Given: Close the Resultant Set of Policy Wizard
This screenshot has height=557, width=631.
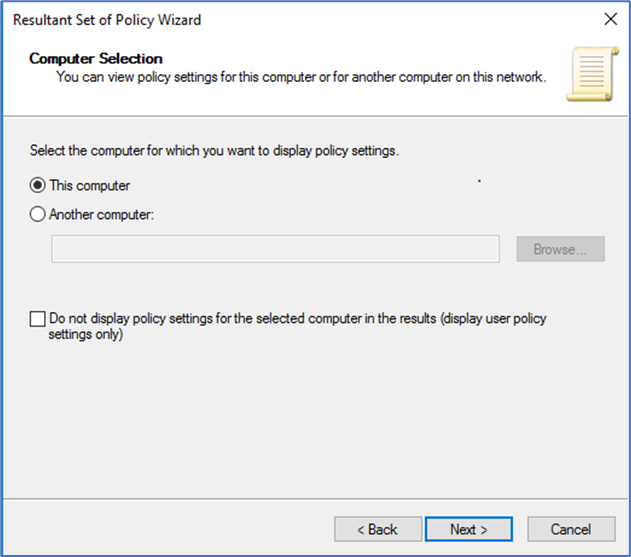Looking at the screenshot, I should 610,19.
